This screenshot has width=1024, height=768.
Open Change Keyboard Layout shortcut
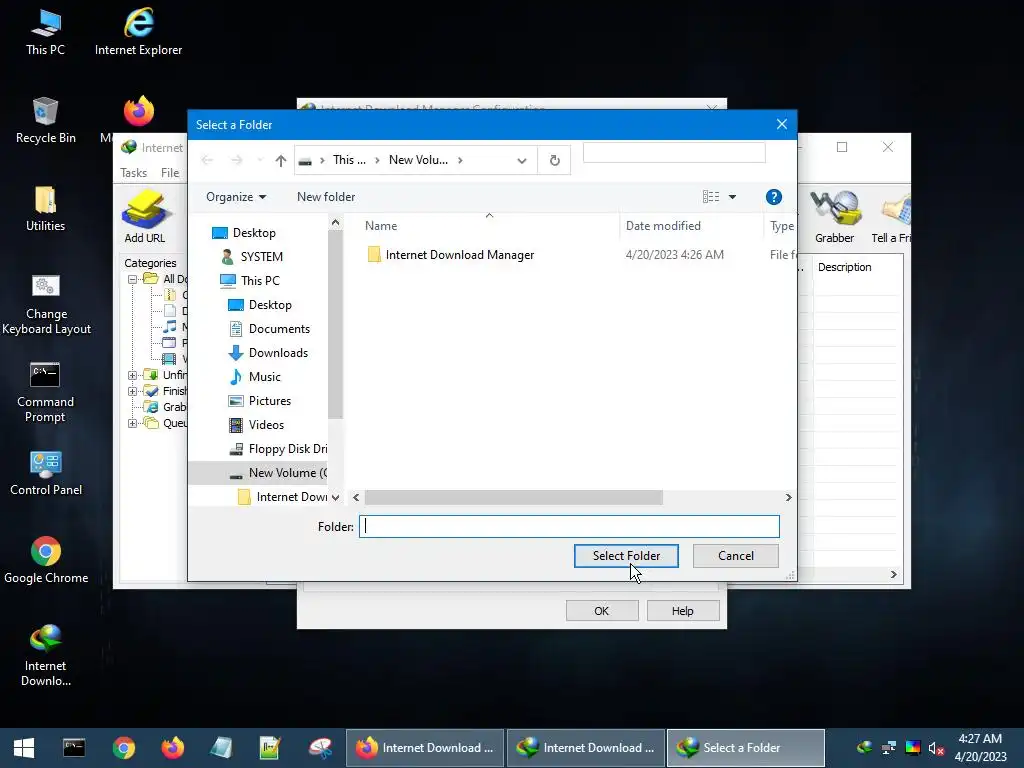pos(46,304)
